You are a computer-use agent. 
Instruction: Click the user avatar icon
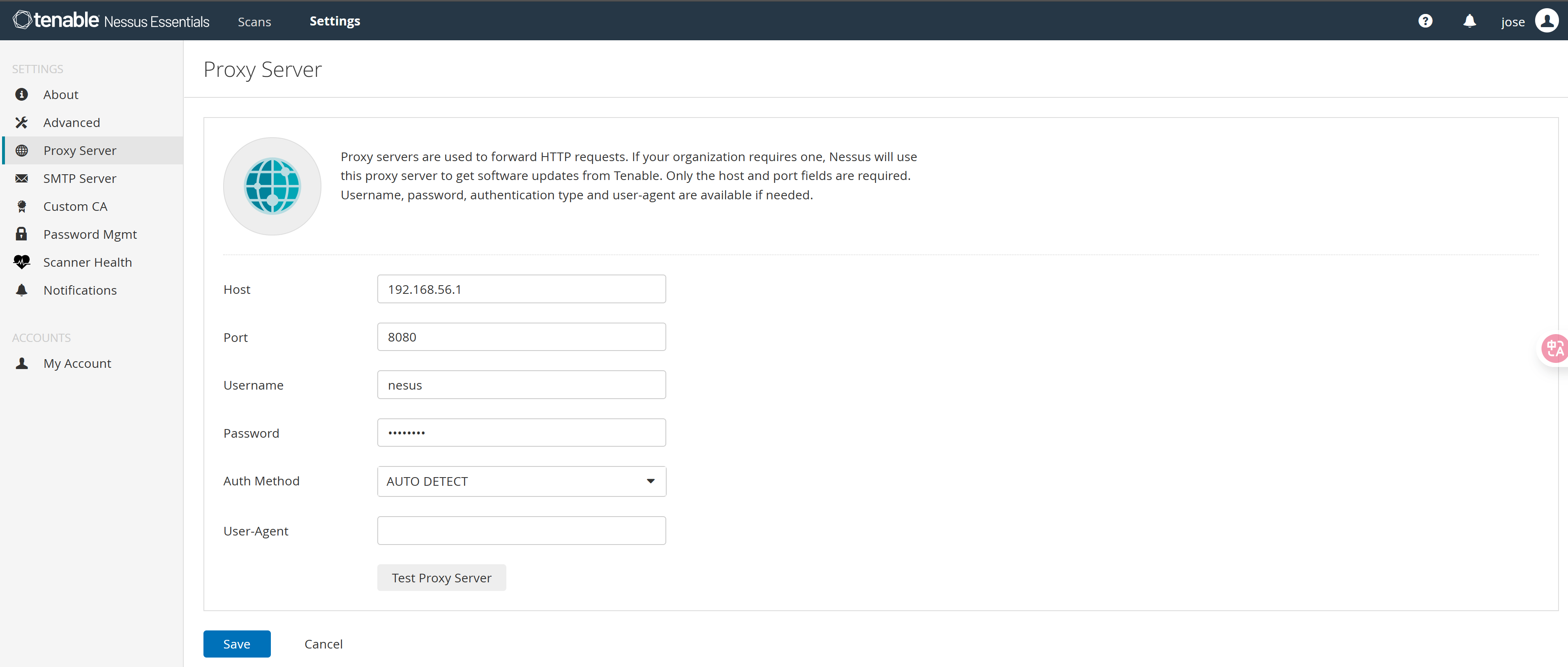point(1547,21)
